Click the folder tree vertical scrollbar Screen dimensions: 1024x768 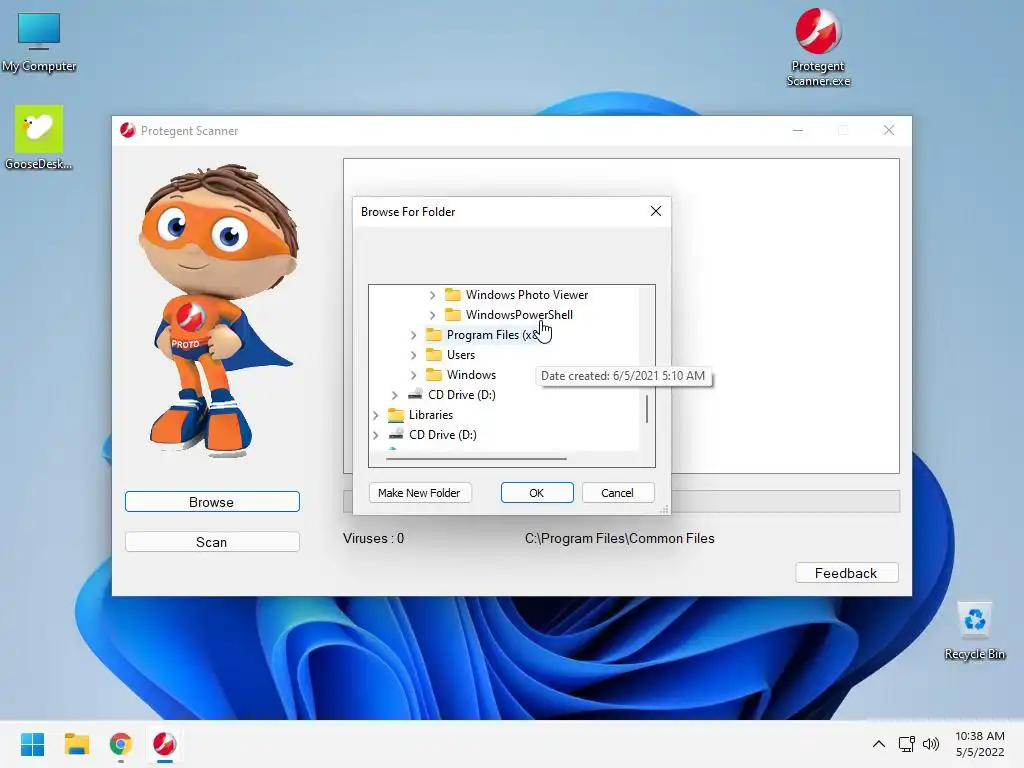(x=647, y=409)
